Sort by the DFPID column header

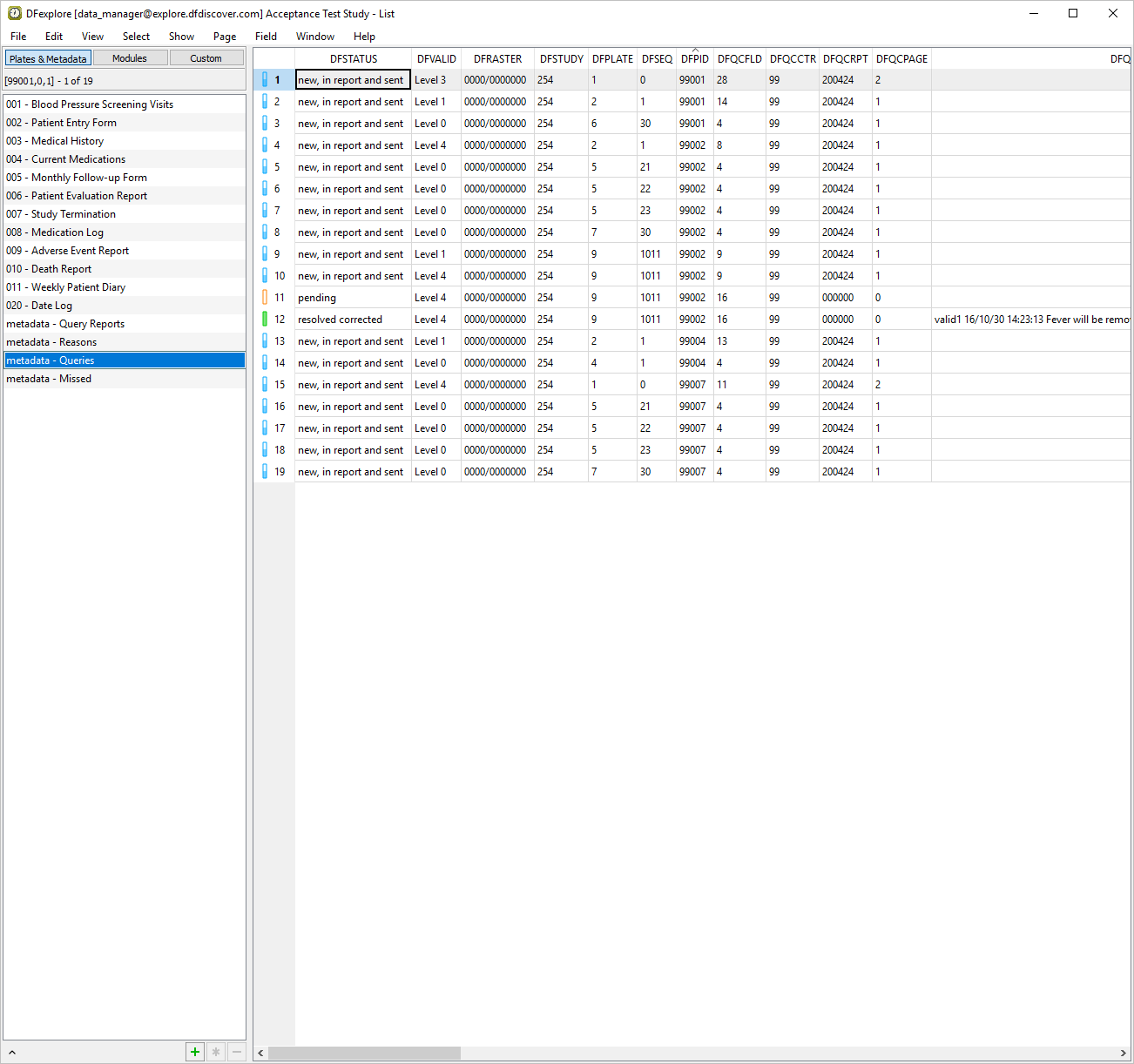coord(694,59)
